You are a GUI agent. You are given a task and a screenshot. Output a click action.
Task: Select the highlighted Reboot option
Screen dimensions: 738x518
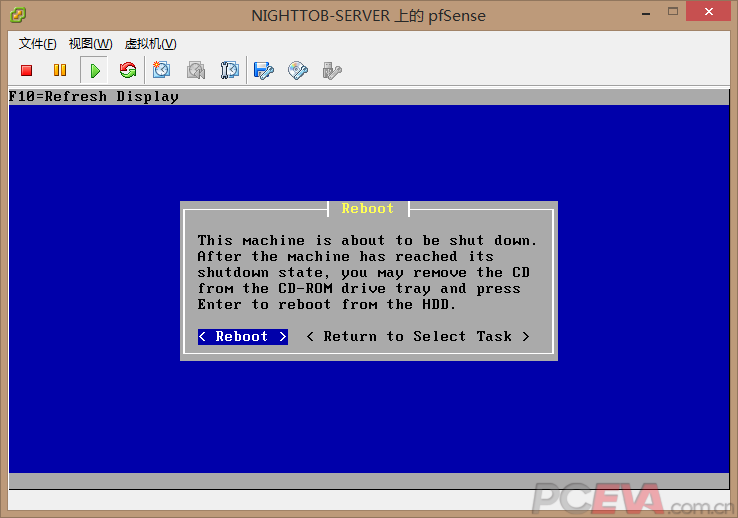click(242, 337)
